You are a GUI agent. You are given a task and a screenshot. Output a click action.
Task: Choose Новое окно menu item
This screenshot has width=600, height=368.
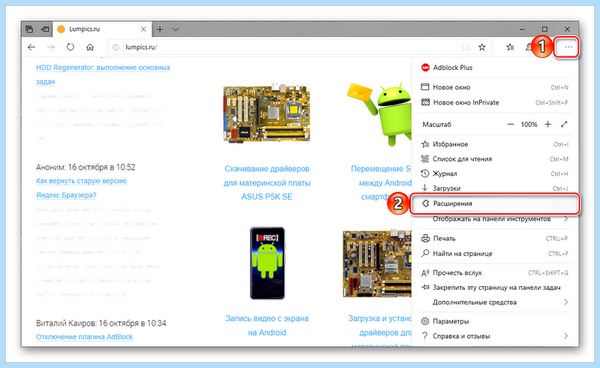(x=495, y=87)
